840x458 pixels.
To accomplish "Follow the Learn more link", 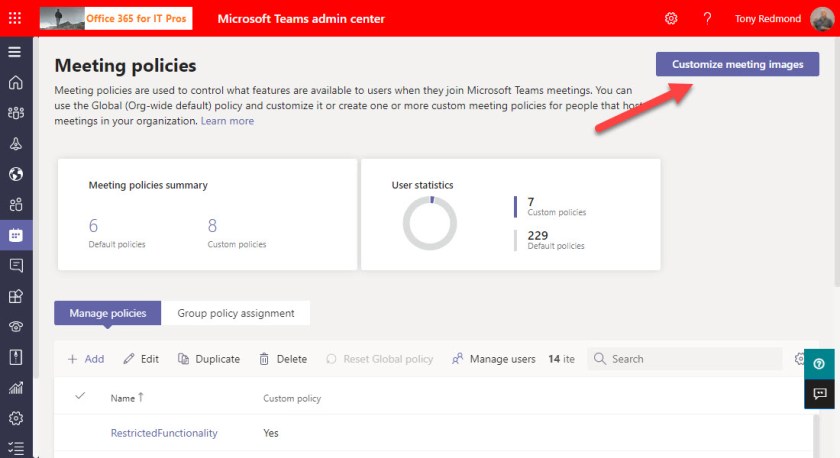I will coord(227,121).
